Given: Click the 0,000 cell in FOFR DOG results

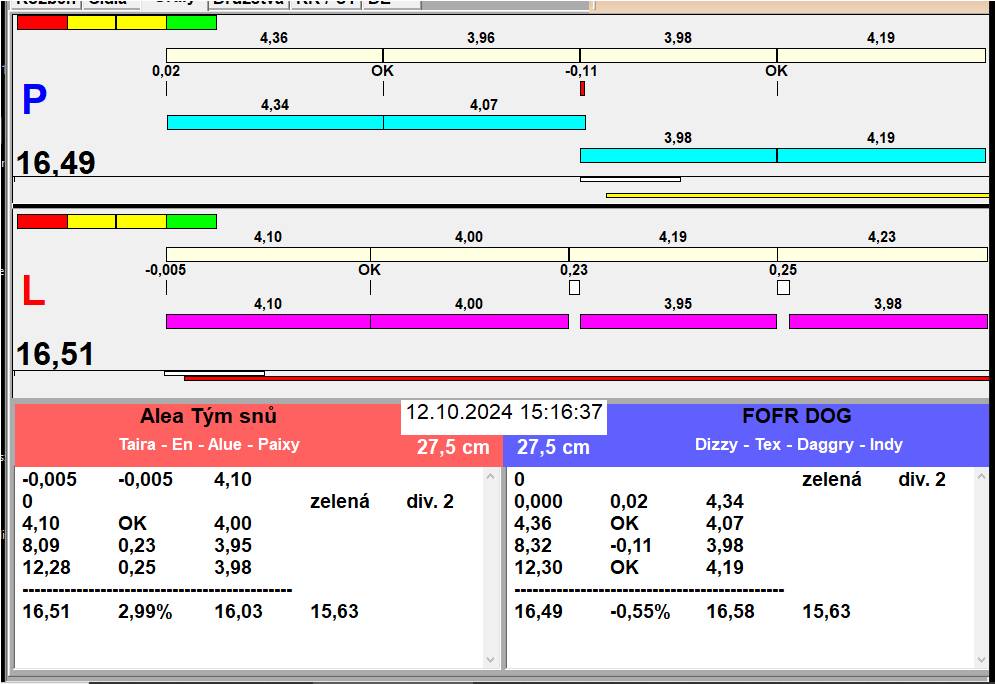Looking at the screenshot, I should click(538, 502).
